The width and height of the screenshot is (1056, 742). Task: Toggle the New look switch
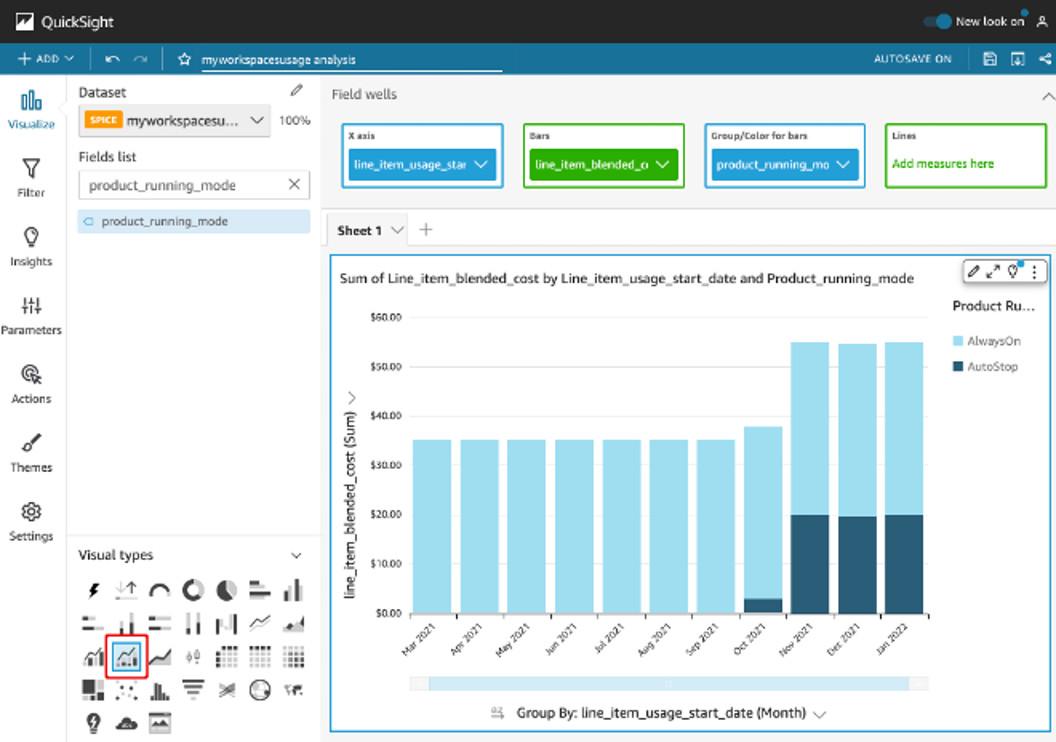937,22
